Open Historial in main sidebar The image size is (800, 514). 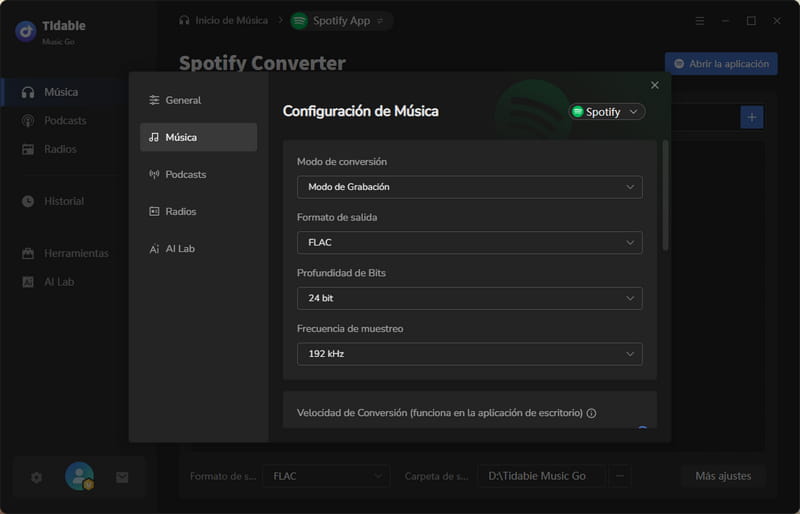[66, 201]
